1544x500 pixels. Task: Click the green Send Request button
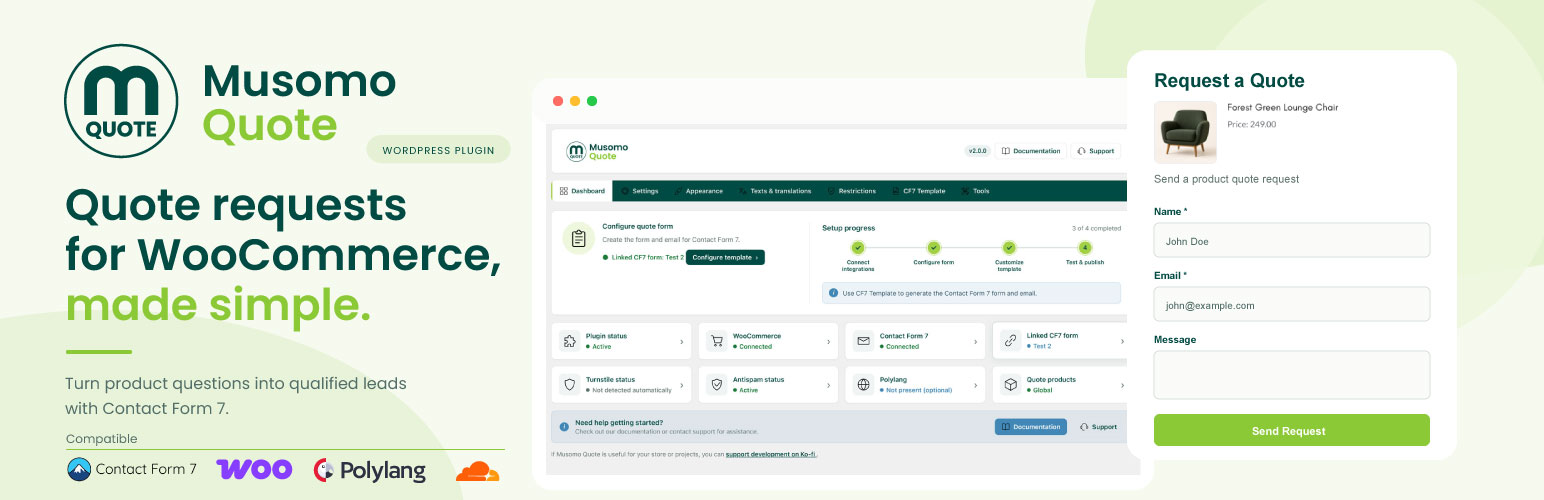point(1291,430)
